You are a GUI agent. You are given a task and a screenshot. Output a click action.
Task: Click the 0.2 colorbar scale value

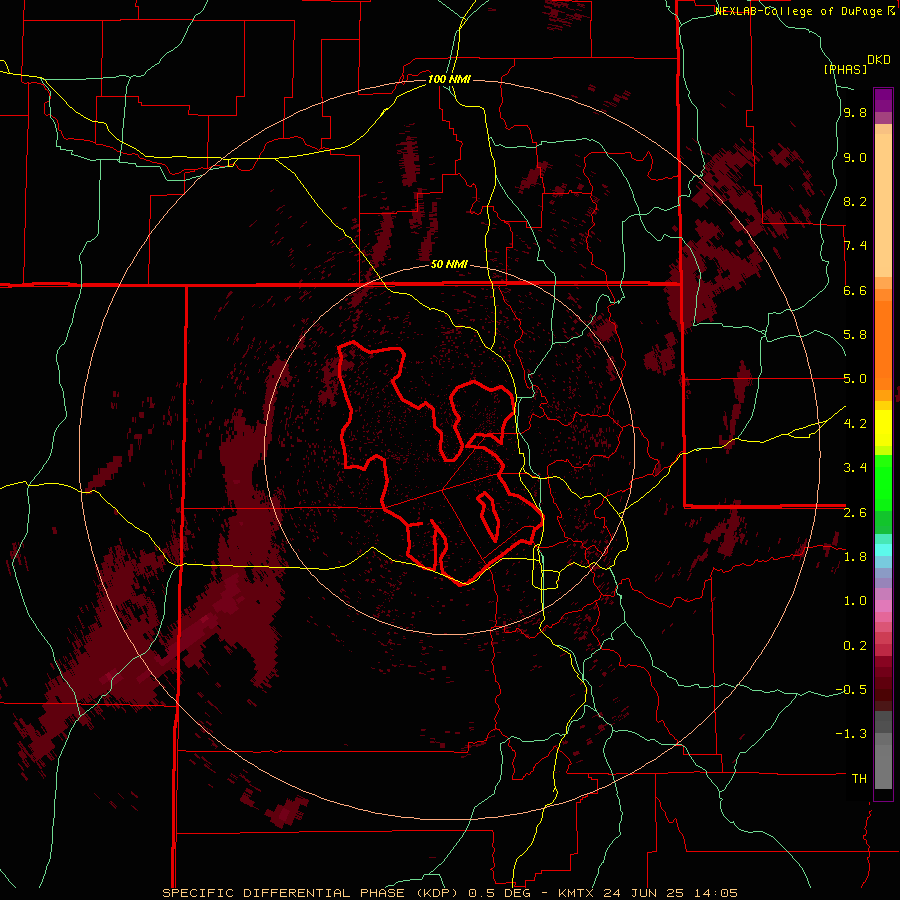[x=855, y=646]
